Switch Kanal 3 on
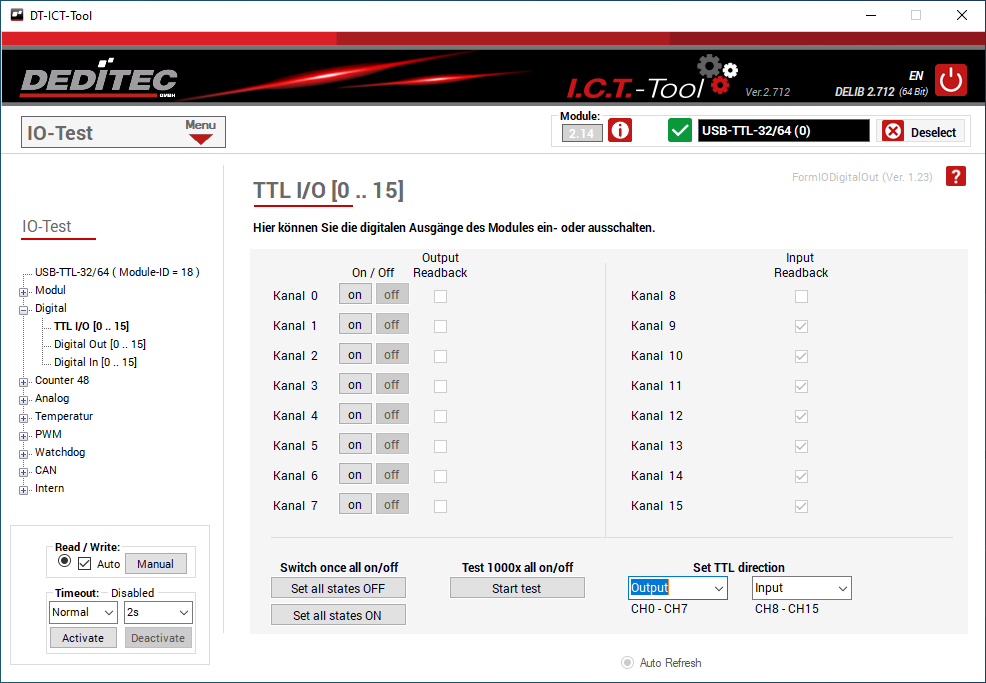This screenshot has width=986, height=683. pos(355,385)
